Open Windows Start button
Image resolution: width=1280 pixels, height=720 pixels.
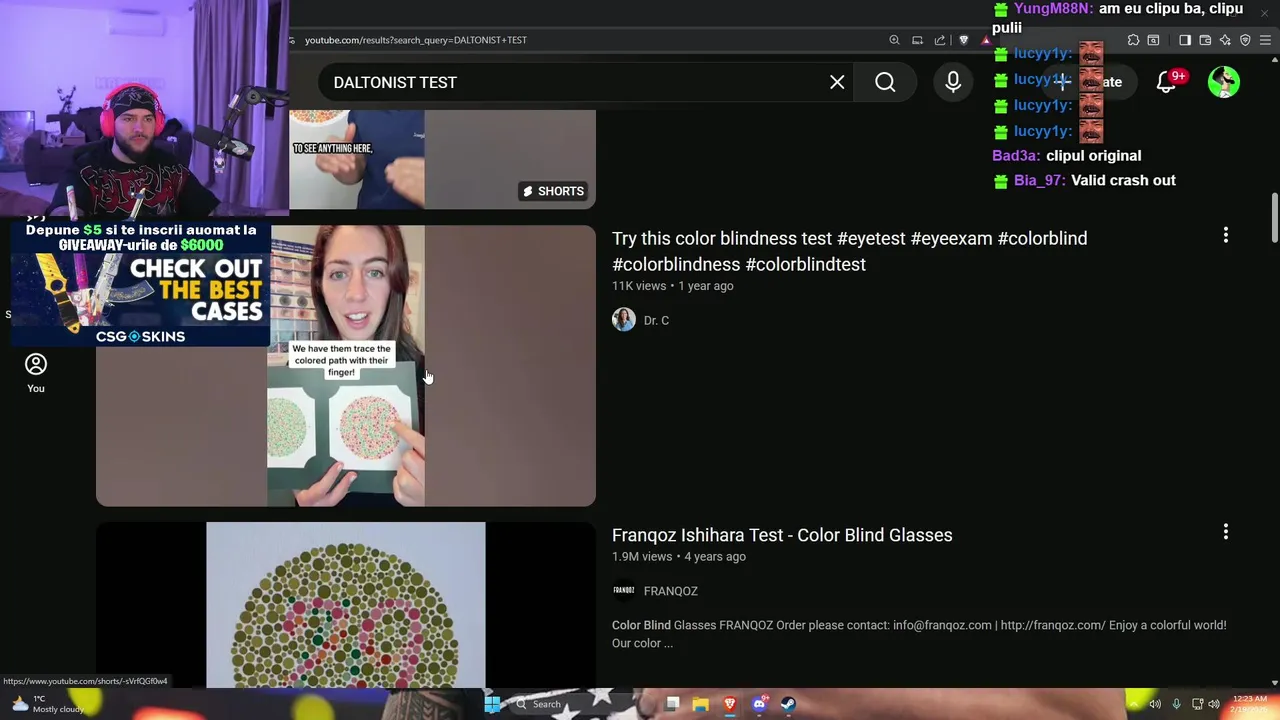492,704
